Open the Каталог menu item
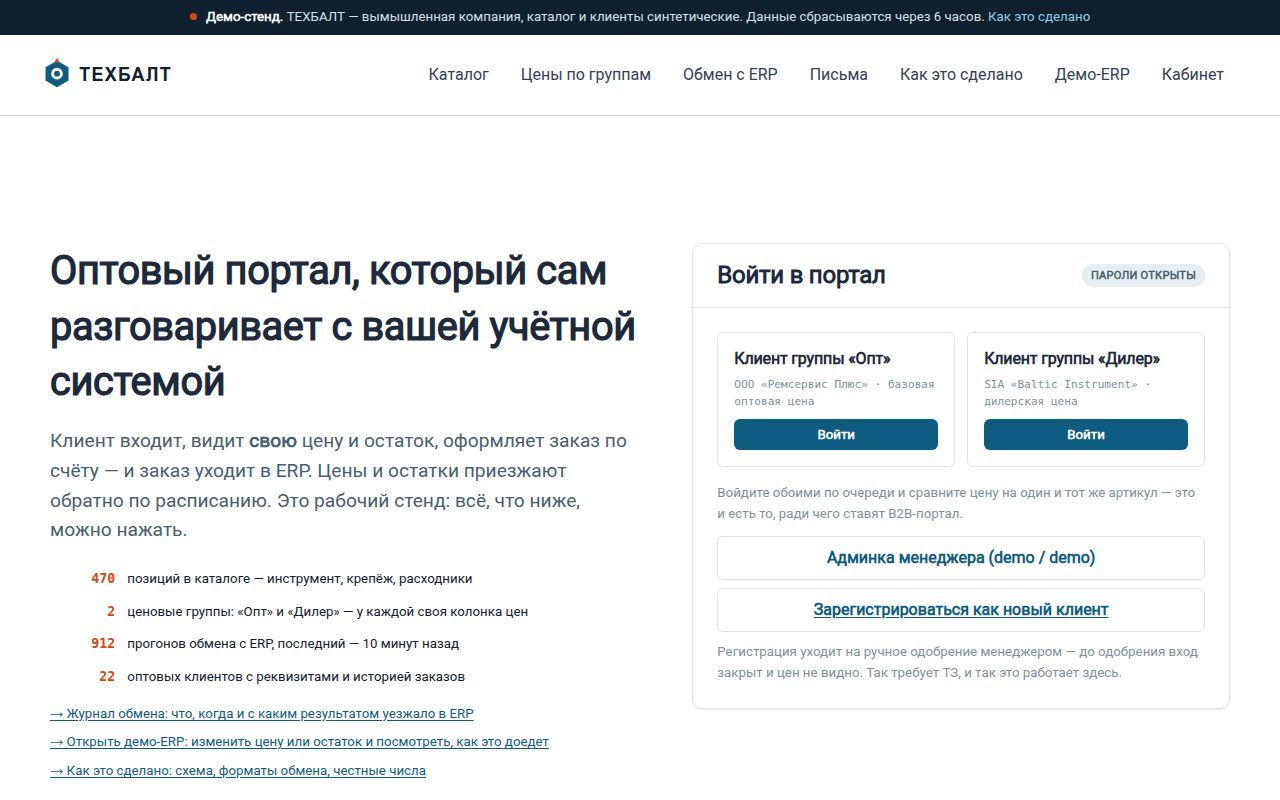 point(458,74)
